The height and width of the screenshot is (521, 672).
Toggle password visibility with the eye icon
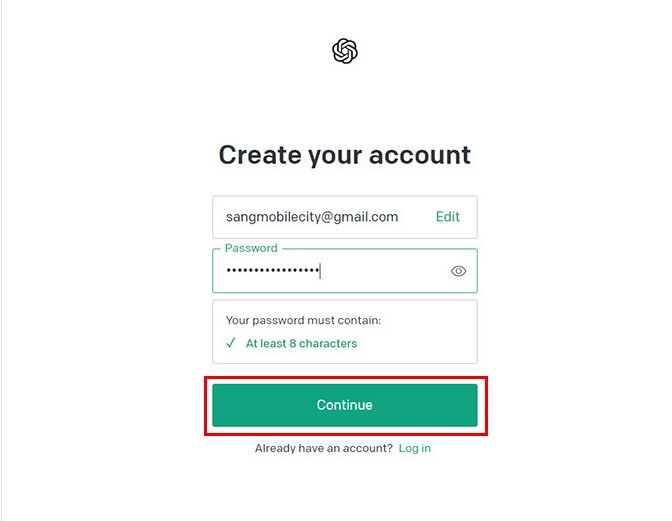point(458,271)
